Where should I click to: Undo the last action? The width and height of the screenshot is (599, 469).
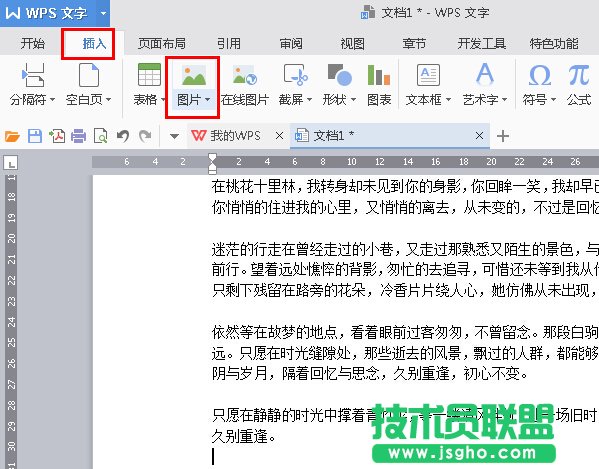pyautogui.click(x=123, y=136)
